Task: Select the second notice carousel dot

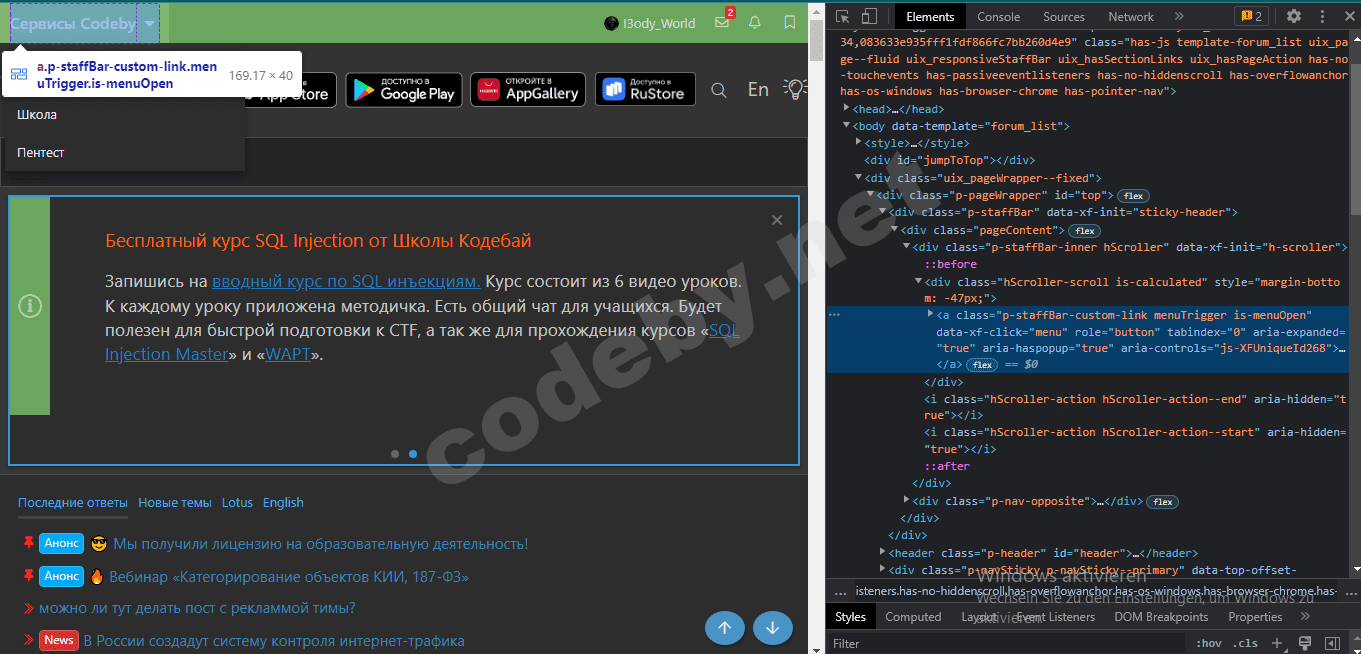Action: click(413, 454)
